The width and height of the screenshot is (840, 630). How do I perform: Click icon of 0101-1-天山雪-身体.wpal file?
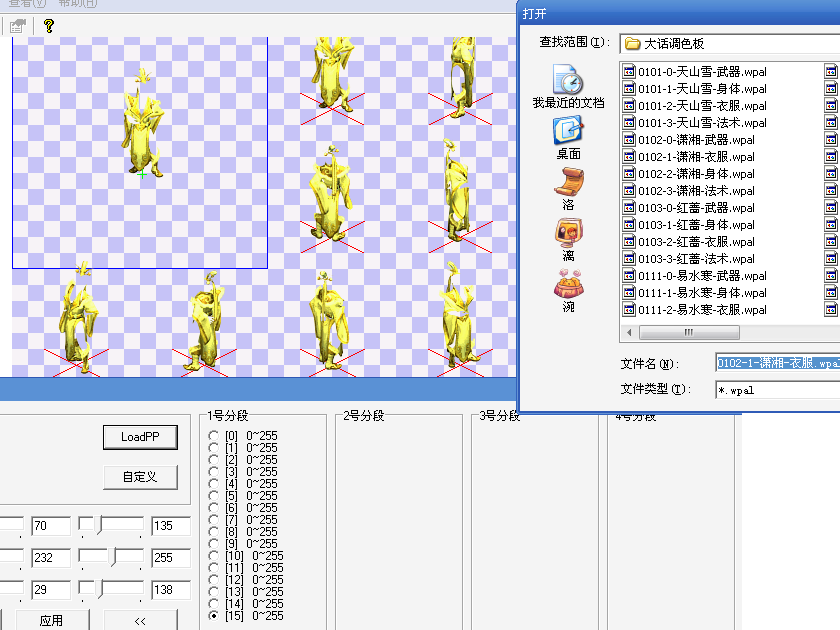point(629,88)
